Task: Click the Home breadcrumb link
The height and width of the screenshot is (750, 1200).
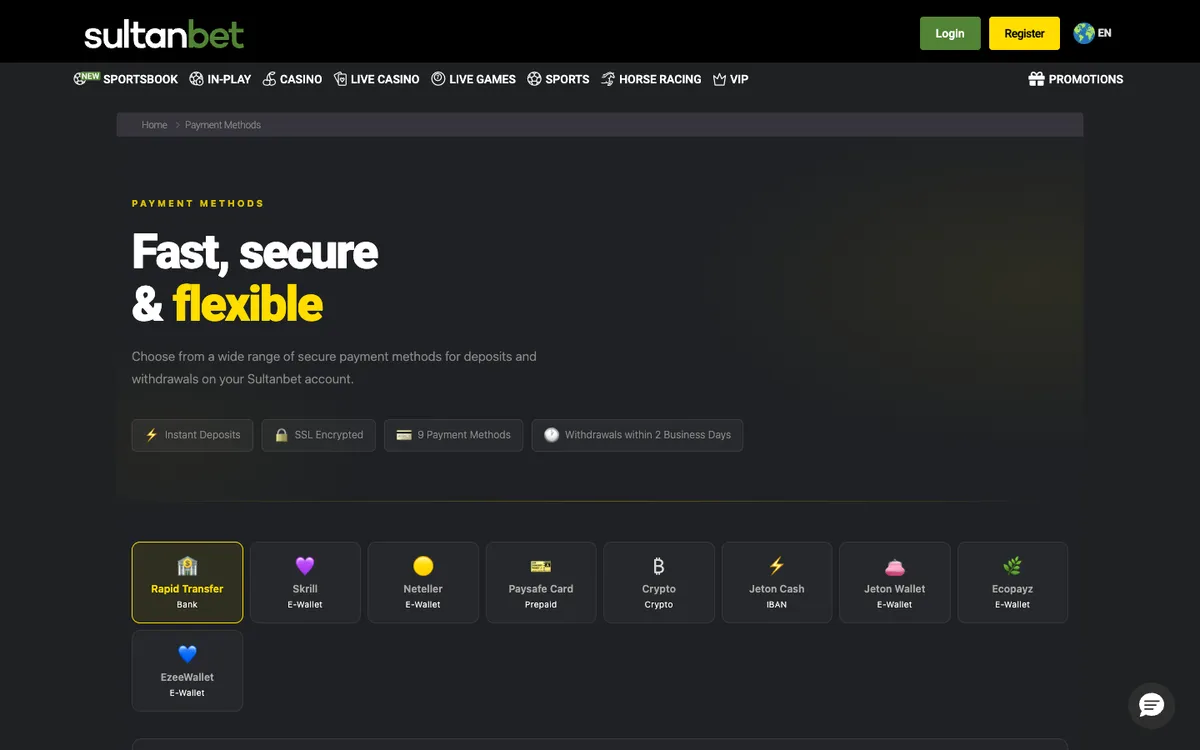Action: 154,125
